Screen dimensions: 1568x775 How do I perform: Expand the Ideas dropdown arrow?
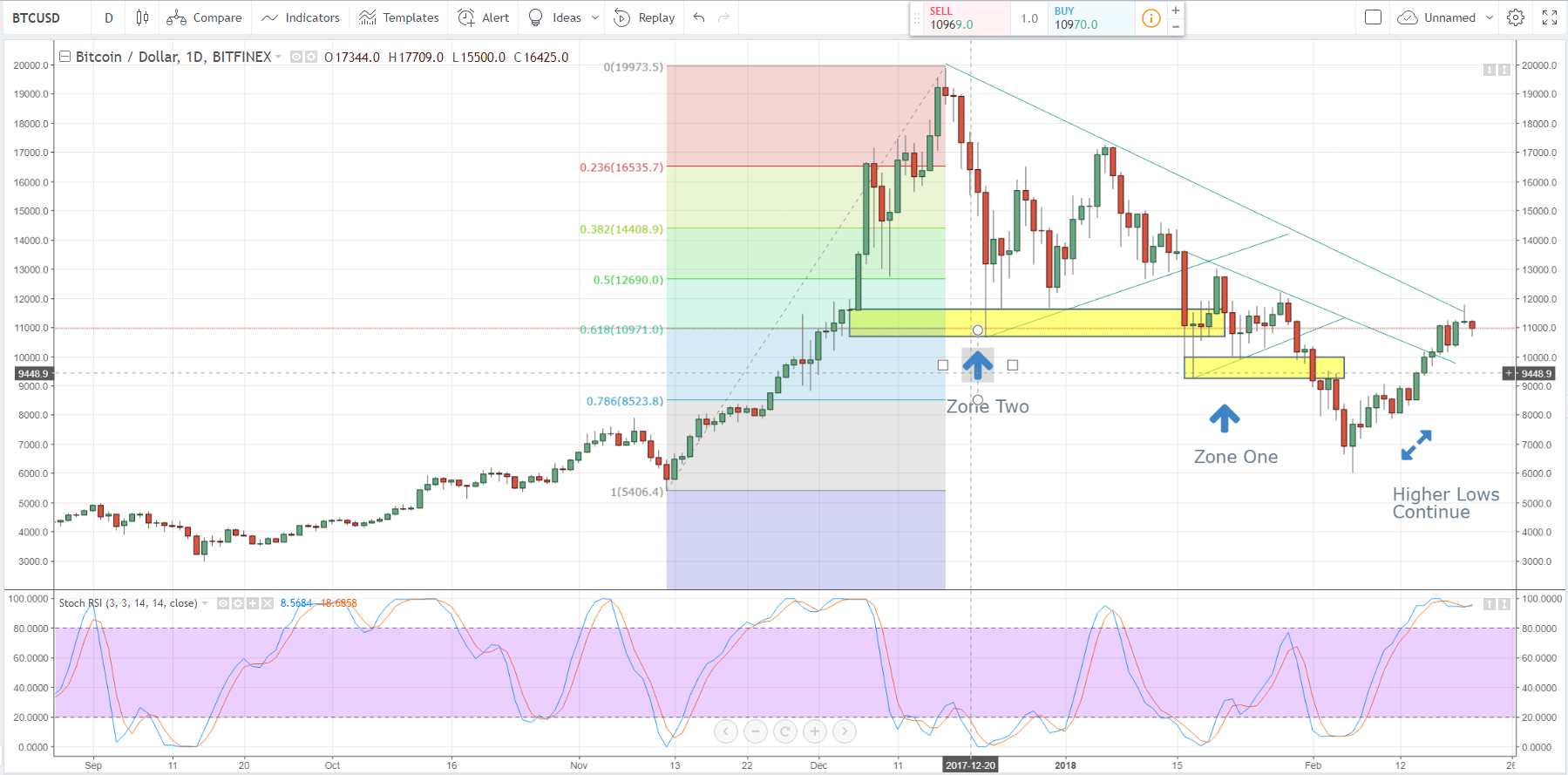pos(595,17)
